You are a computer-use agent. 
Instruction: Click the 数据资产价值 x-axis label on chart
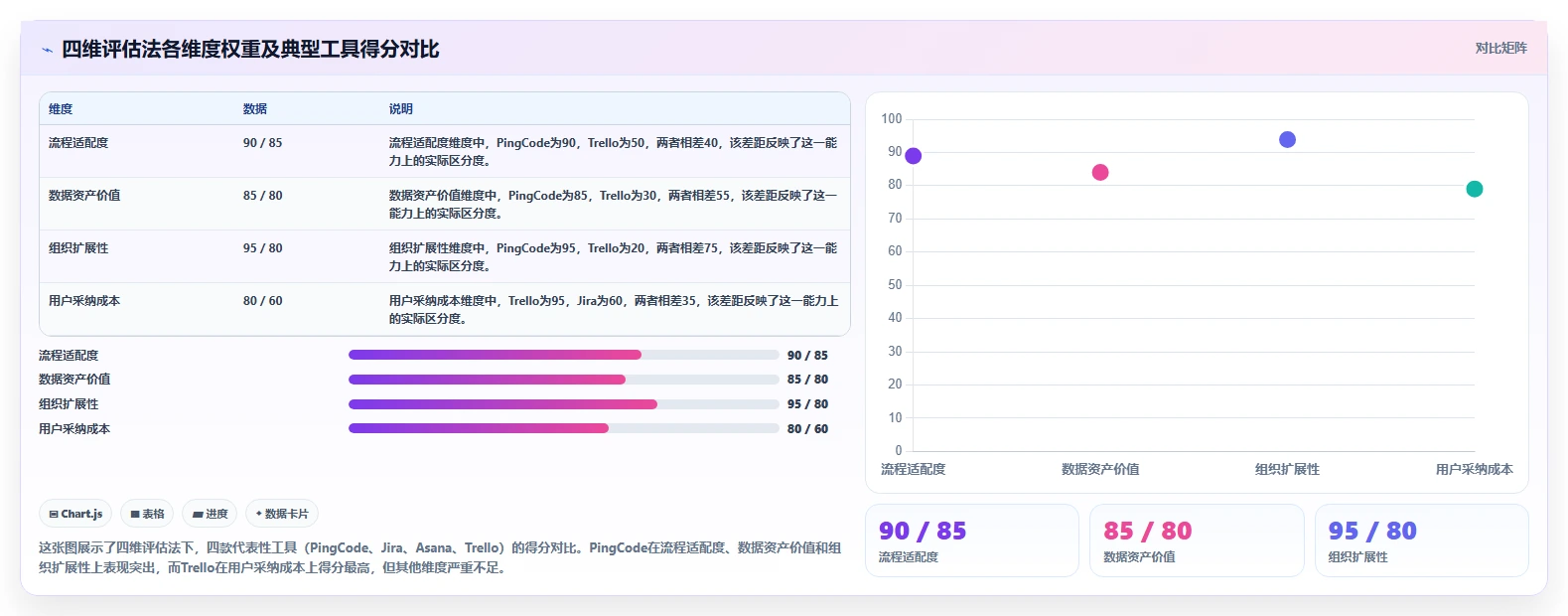(x=1100, y=469)
